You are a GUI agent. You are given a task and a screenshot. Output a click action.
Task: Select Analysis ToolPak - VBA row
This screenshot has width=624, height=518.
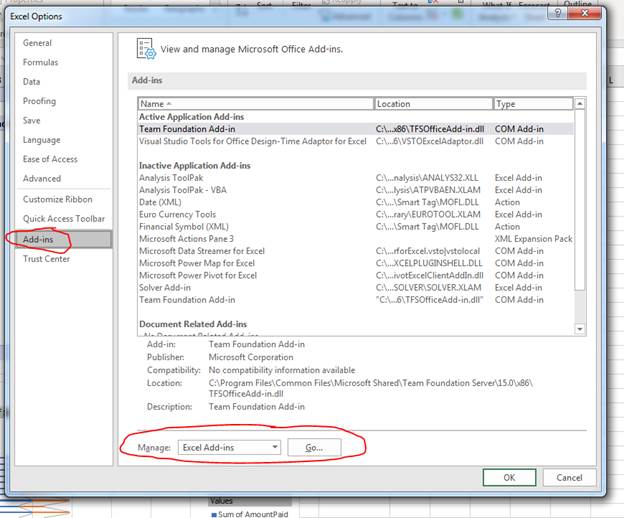(x=355, y=190)
